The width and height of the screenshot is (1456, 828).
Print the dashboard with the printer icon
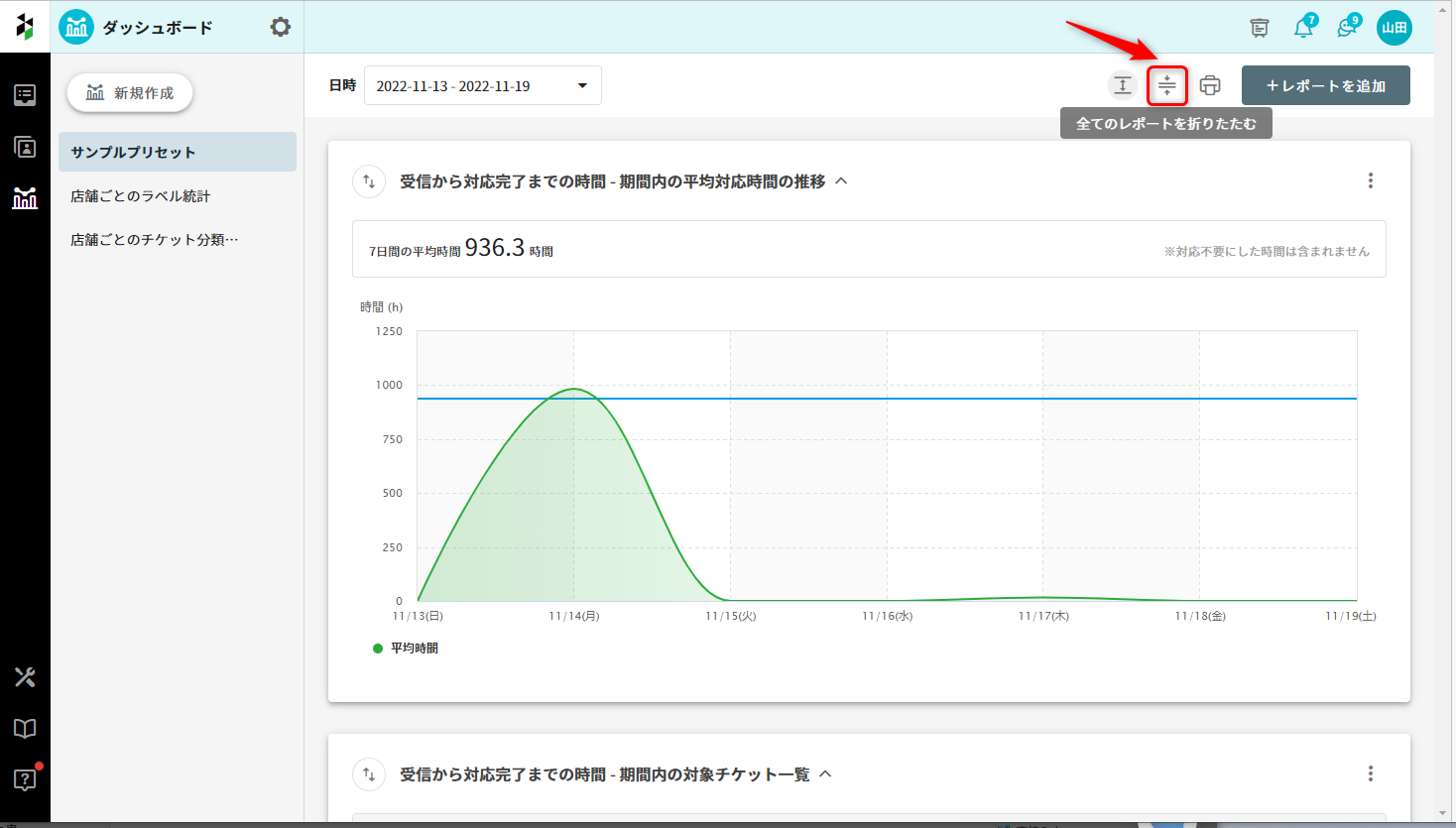coord(1210,86)
